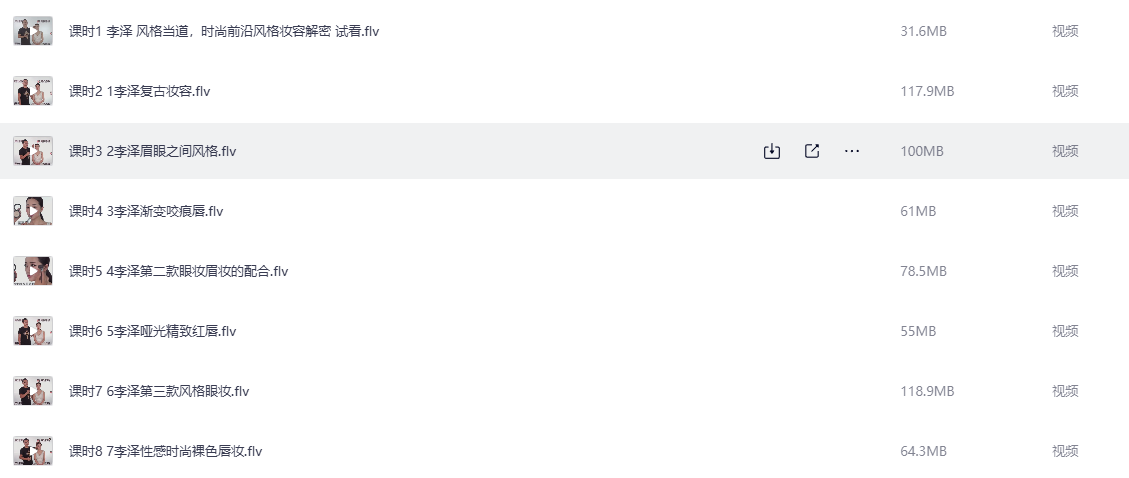Open the three-dots more menu for 课时3
The height and width of the screenshot is (478, 1129).
point(852,151)
